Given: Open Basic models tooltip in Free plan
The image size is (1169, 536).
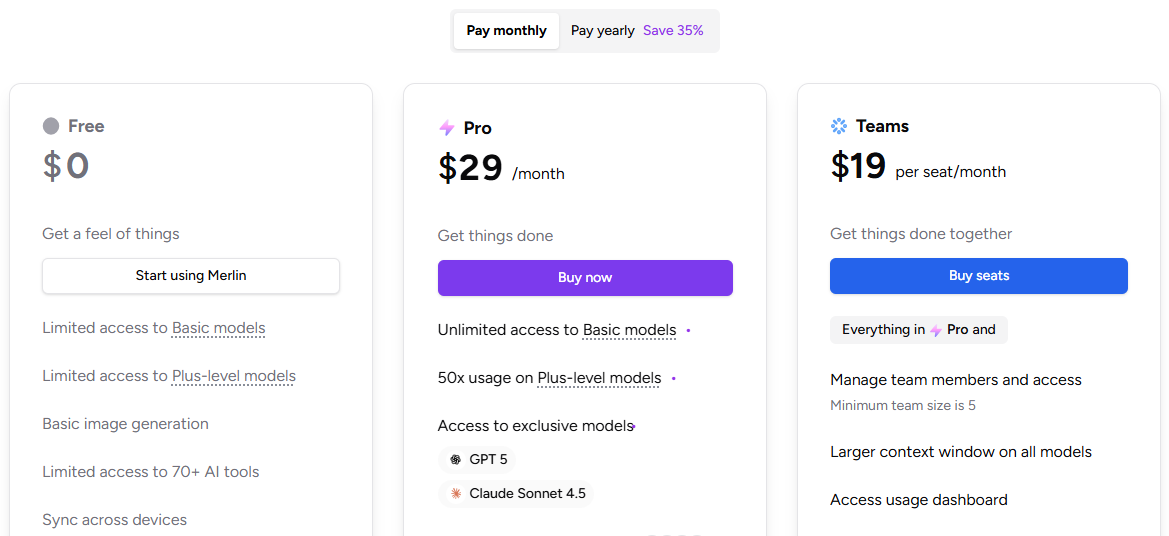Looking at the screenshot, I should pos(218,328).
